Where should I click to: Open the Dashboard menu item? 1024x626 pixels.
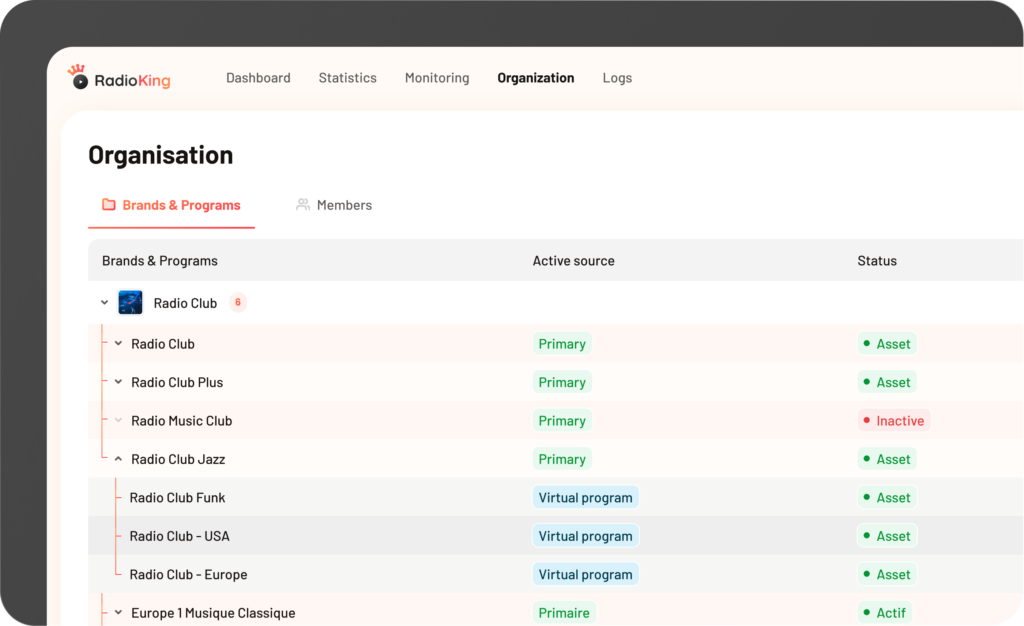pyautogui.click(x=258, y=78)
